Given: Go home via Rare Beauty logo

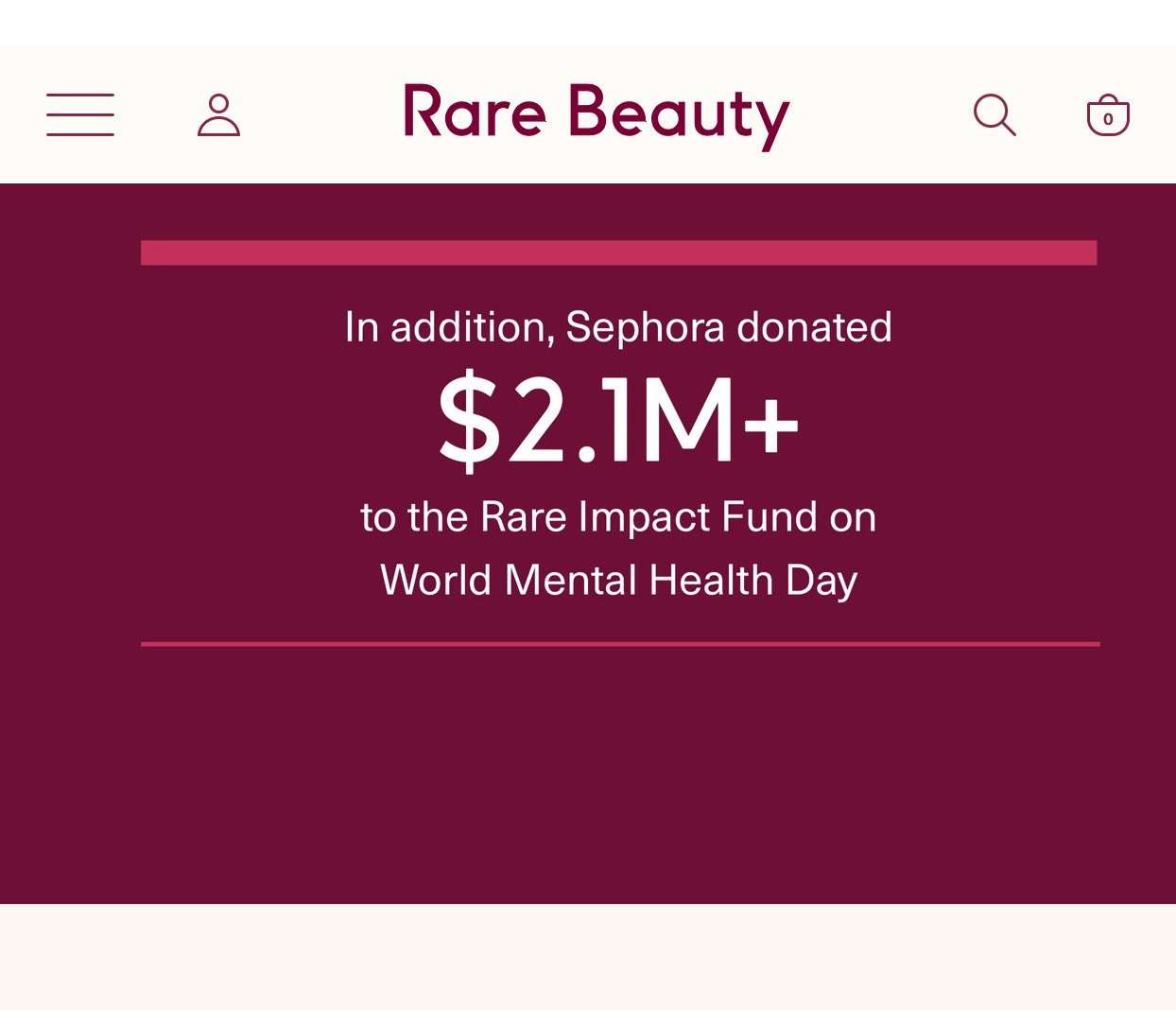Looking at the screenshot, I should click(596, 114).
